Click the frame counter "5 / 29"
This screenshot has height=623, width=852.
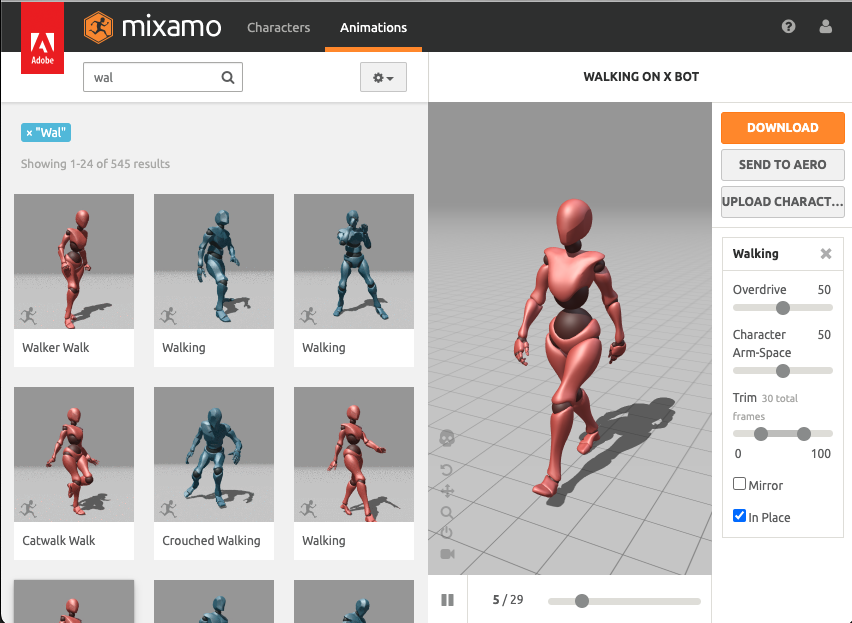click(508, 600)
